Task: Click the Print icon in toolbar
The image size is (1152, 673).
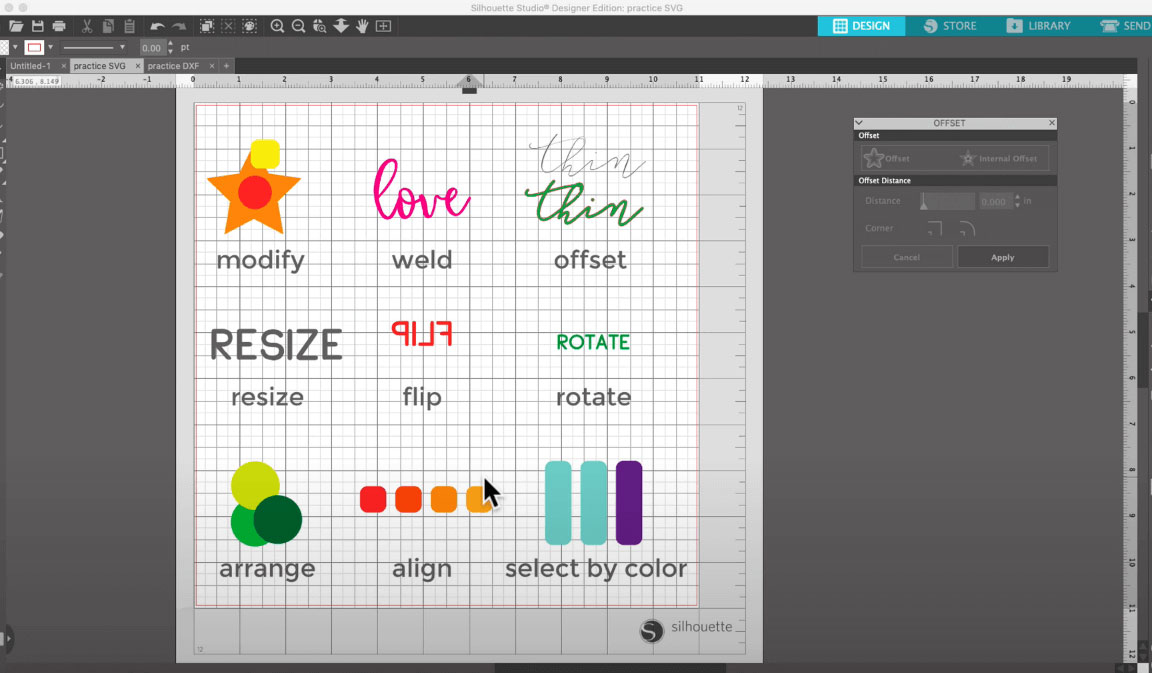Action: (59, 26)
